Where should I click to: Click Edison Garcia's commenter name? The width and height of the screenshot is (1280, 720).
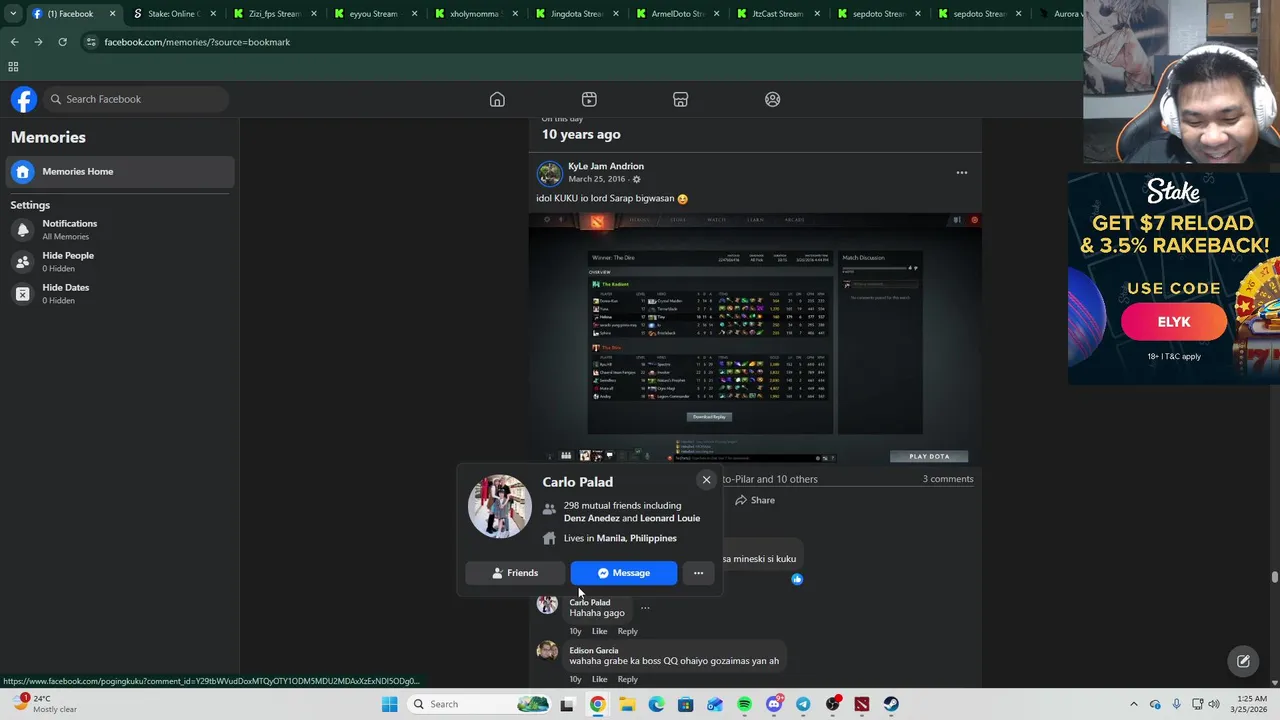[x=594, y=651]
